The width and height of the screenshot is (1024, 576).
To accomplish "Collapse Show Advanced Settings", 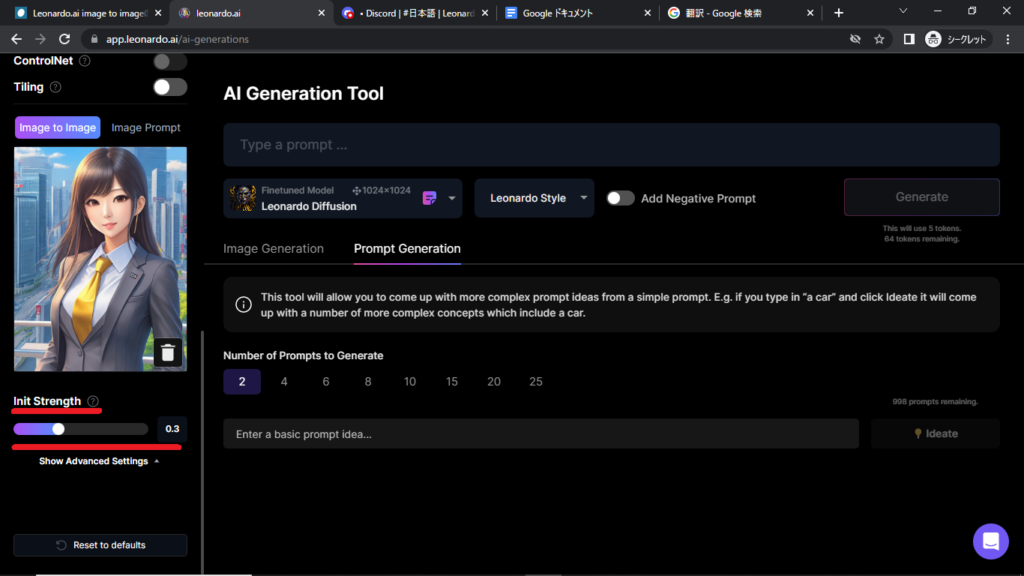I will point(99,461).
